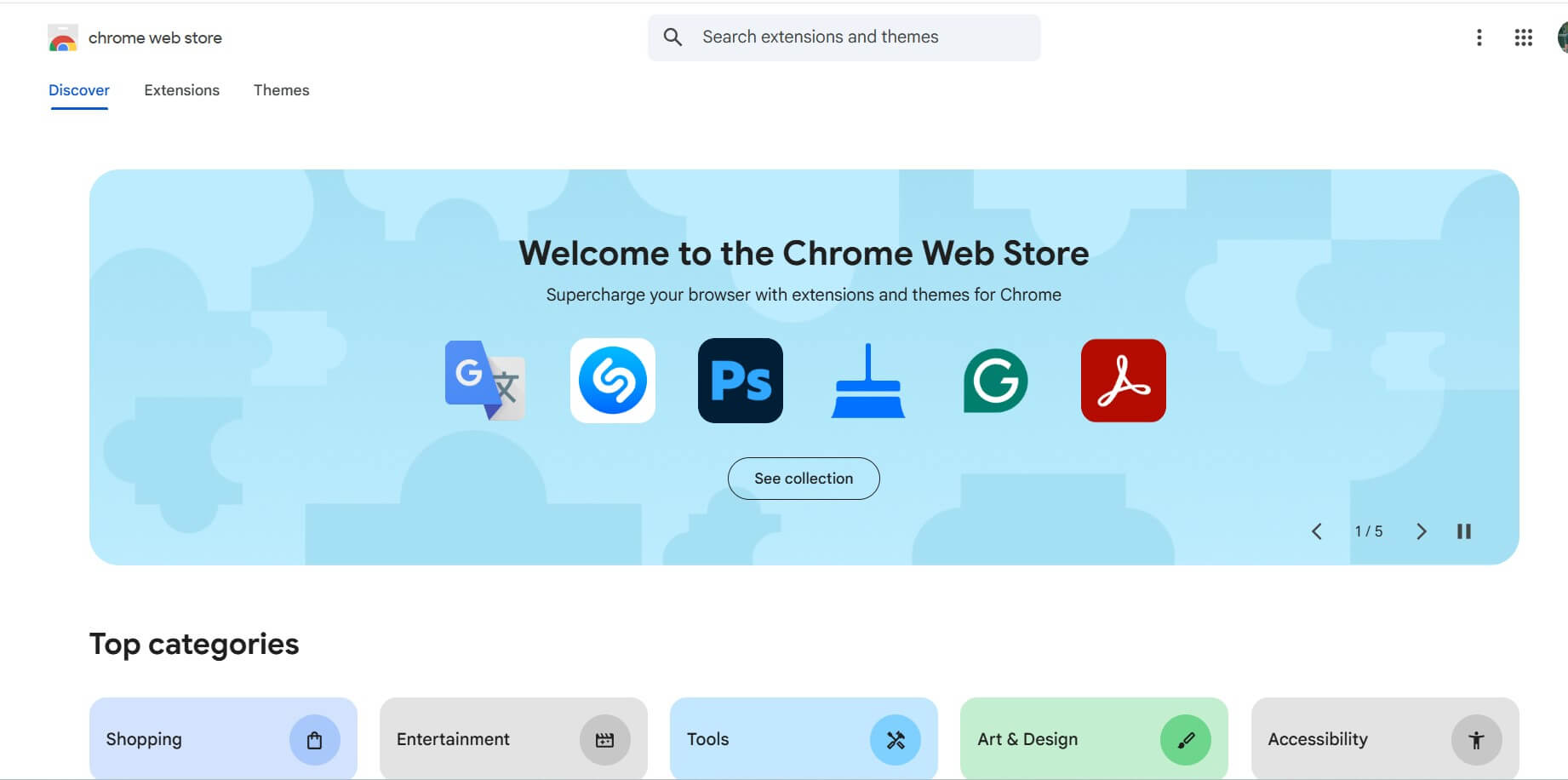The height and width of the screenshot is (780, 1568).
Task: Switch to the Extensions tab
Action: pos(182,90)
